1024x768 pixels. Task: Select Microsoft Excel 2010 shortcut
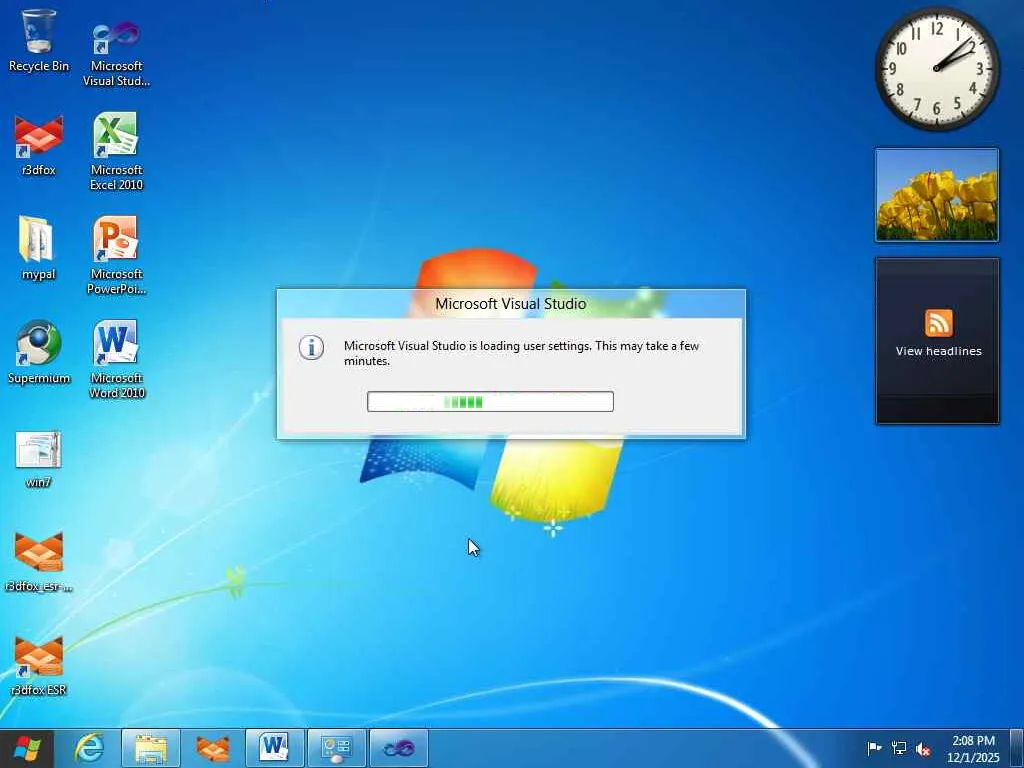(x=116, y=152)
